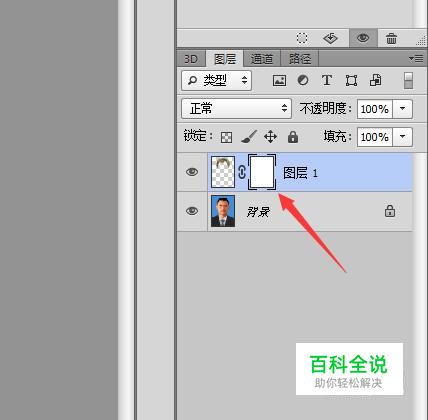The height and width of the screenshot is (420, 428).
Task: Click the 不透明度 100% value field
Action: 375,109
